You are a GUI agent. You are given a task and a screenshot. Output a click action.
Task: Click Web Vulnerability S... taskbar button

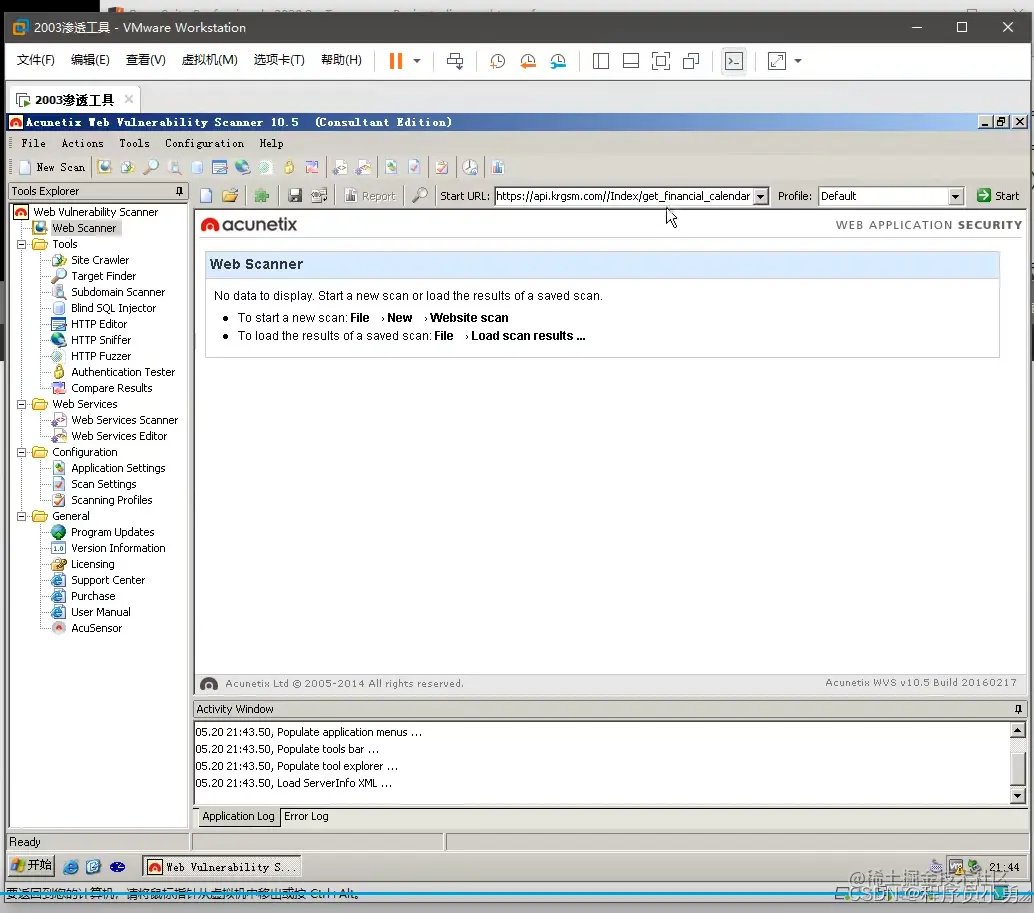(x=222, y=867)
